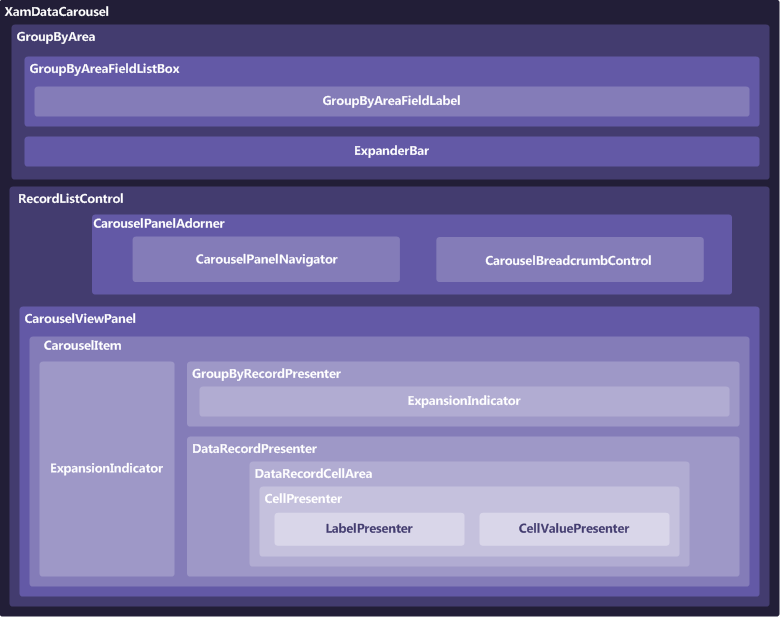Click the tall ExpansionIndicator box in CarouselItem

click(107, 468)
